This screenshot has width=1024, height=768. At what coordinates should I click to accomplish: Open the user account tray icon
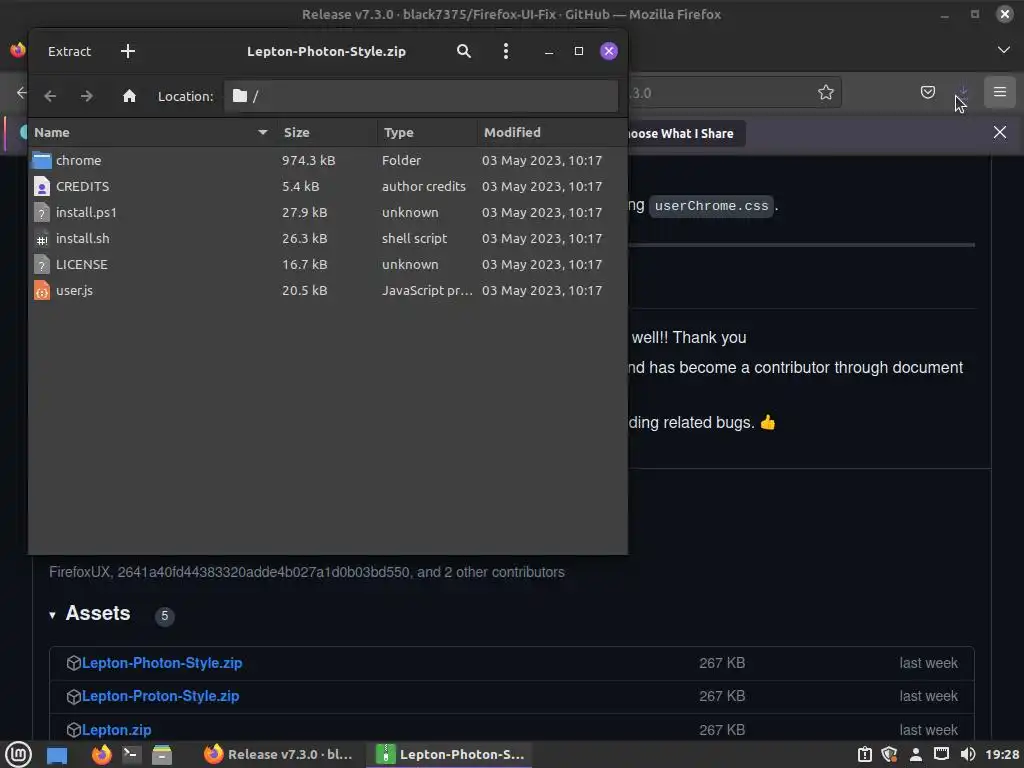916,754
